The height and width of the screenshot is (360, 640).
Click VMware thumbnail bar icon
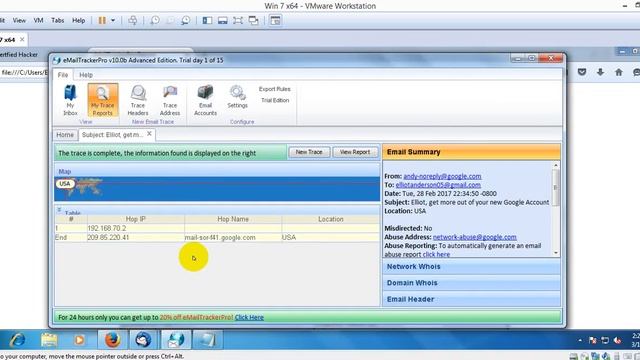click(222, 20)
